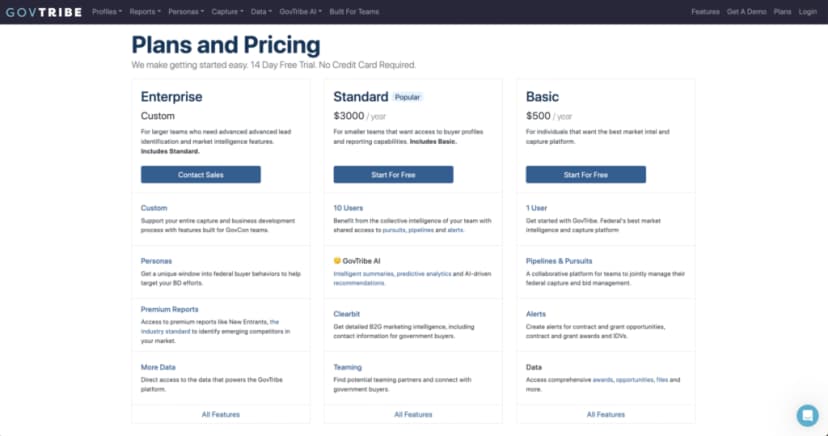Start For Free on Basic plan

tap(585, 174)
